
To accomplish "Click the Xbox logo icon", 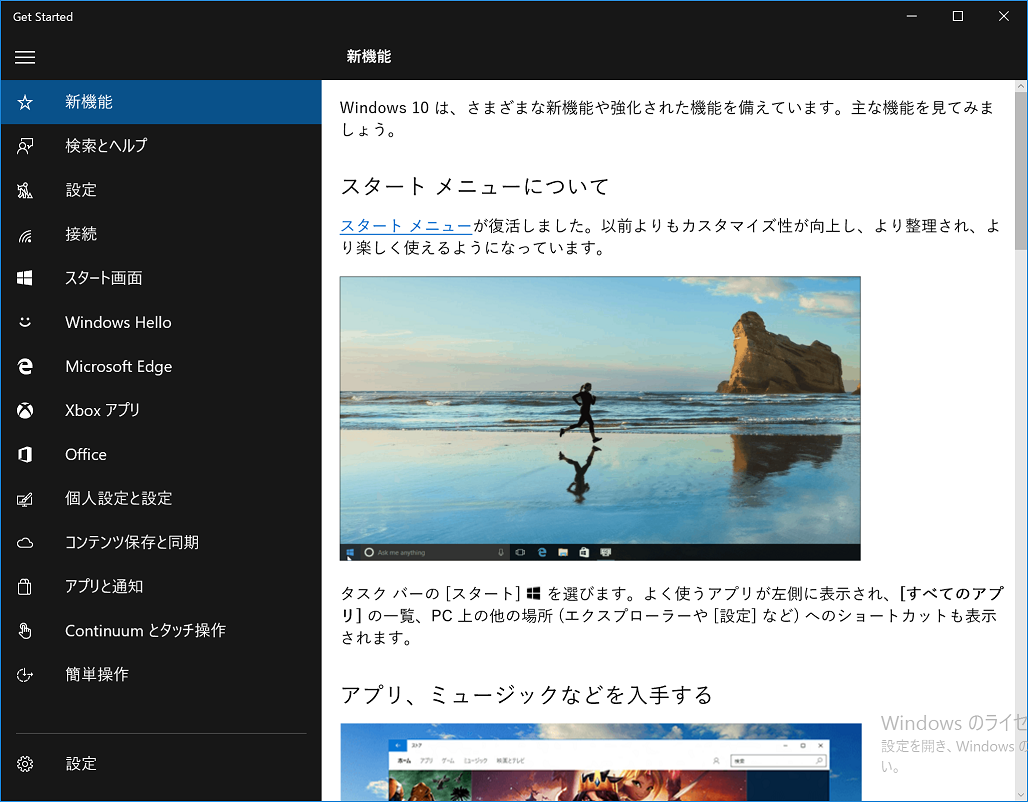I will [25, 411].
